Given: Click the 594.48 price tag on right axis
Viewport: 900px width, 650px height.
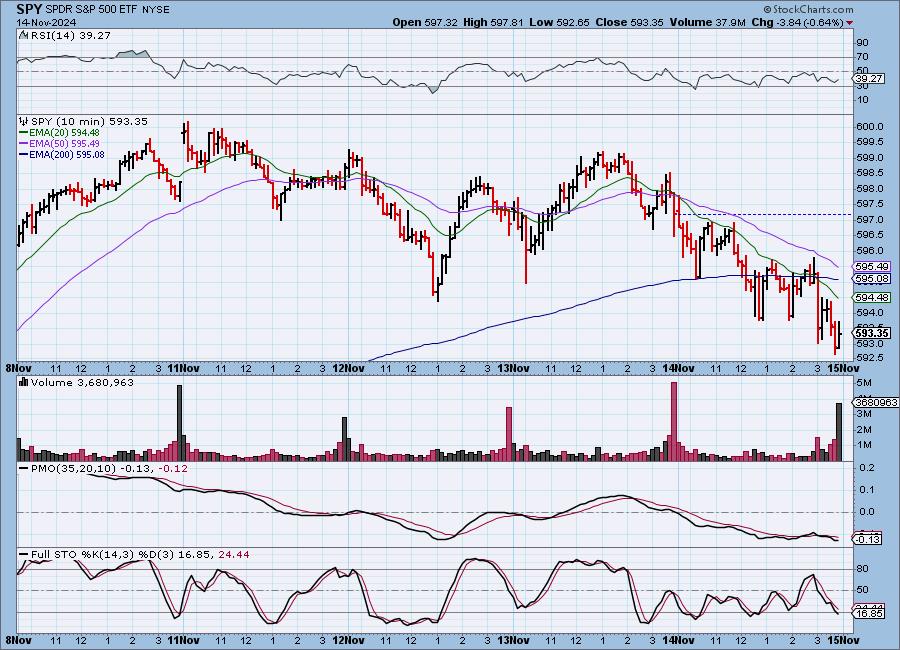Looking at the screenshot, I should tap(871, 297).
